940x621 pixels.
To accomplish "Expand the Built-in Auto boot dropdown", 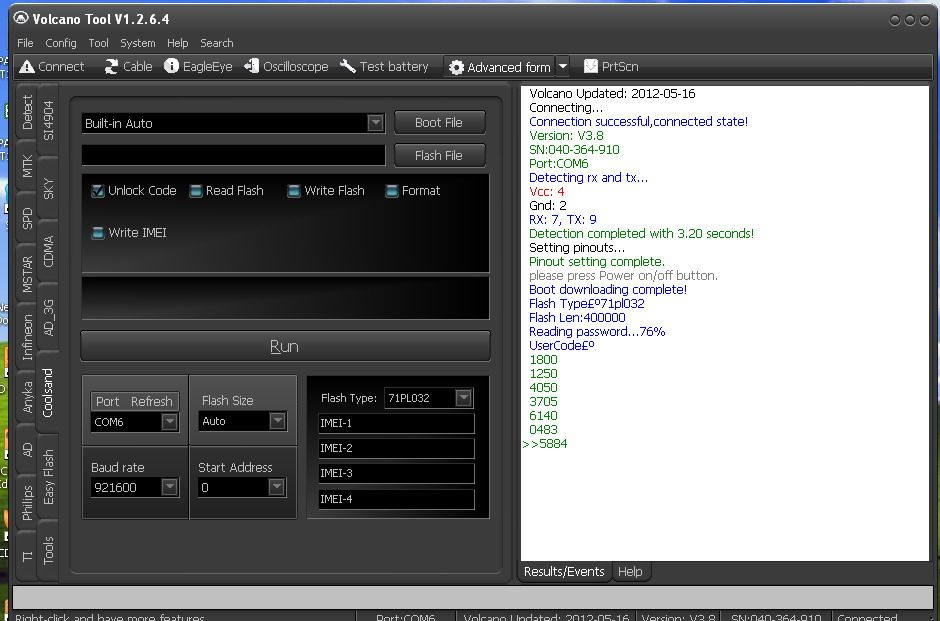I will click(375, 123).
